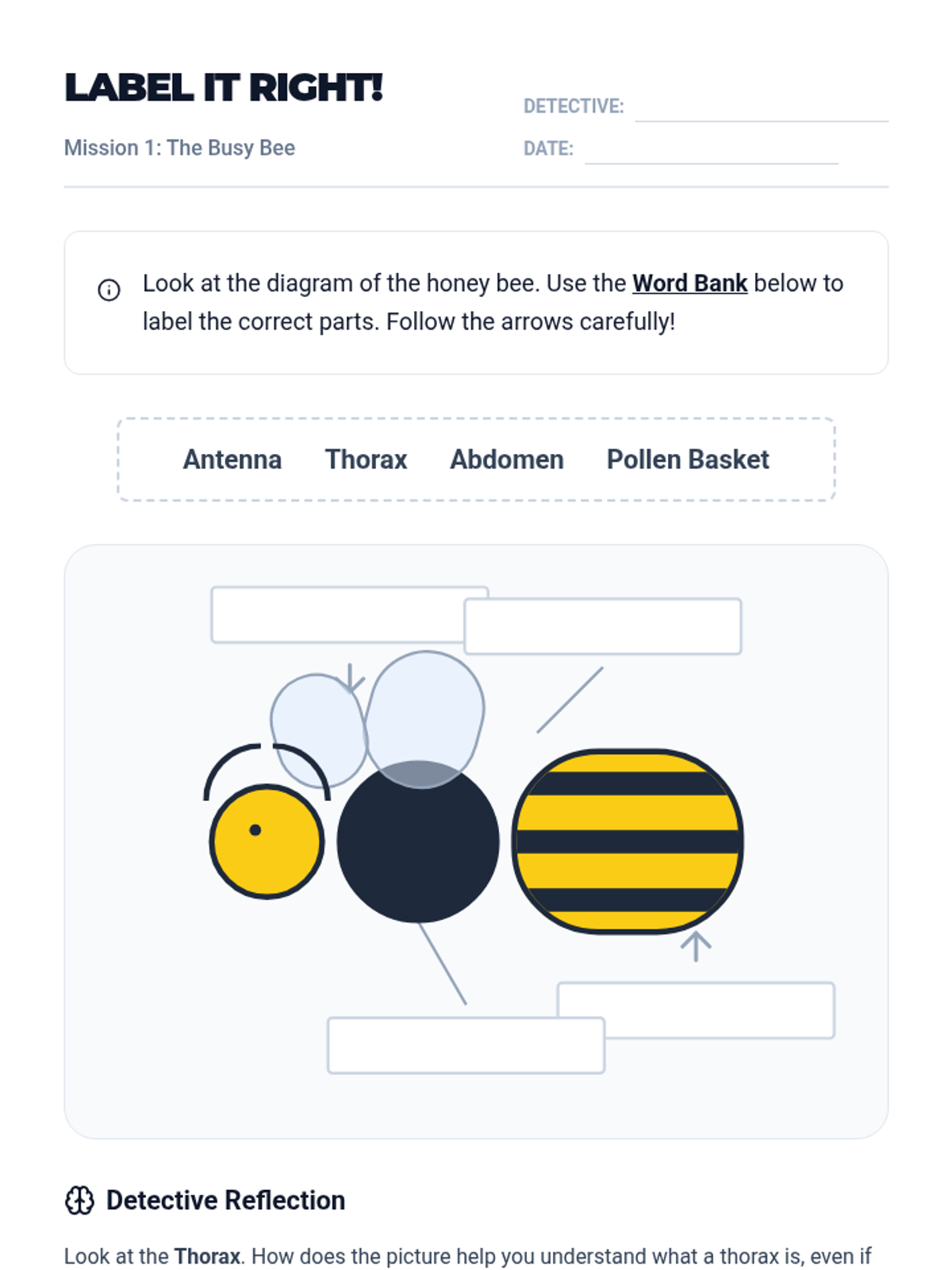Click the top-right empty label box
The height and width of the screenshot is (1270, 952).
point(603,626)
